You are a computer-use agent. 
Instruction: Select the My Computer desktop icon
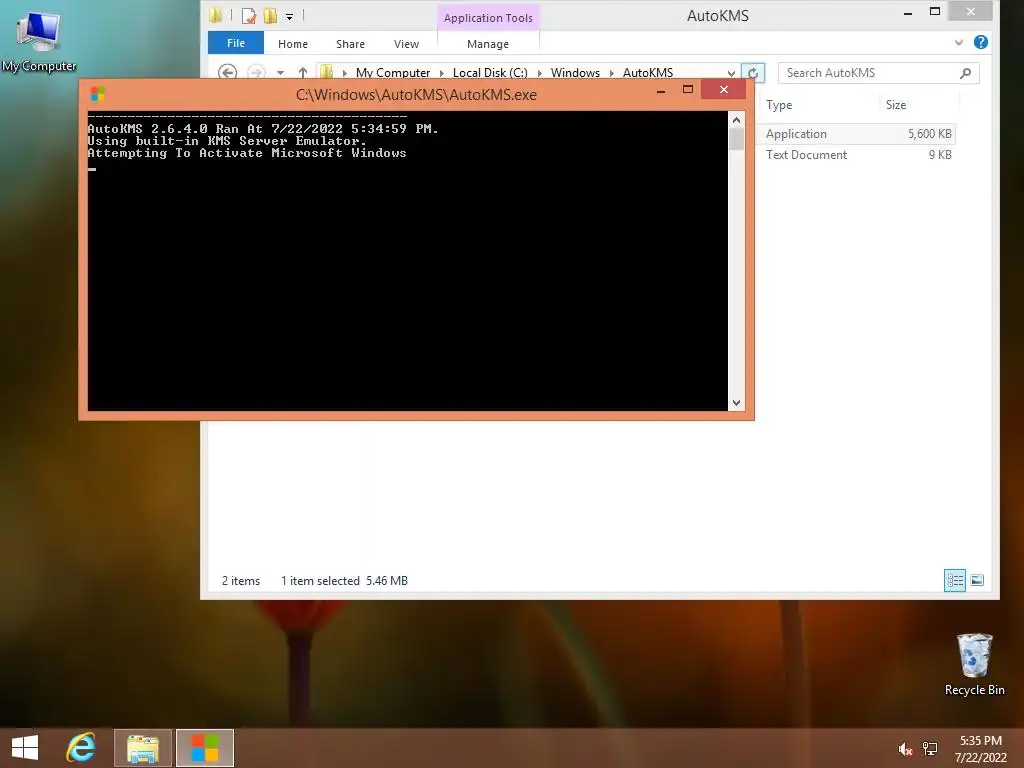pyautogui.click(x=39, y=42)
